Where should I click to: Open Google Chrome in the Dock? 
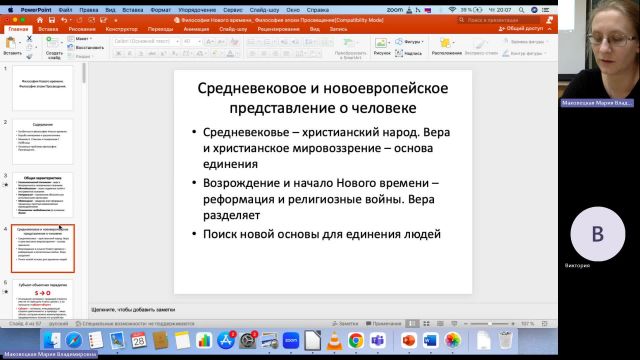356,340
